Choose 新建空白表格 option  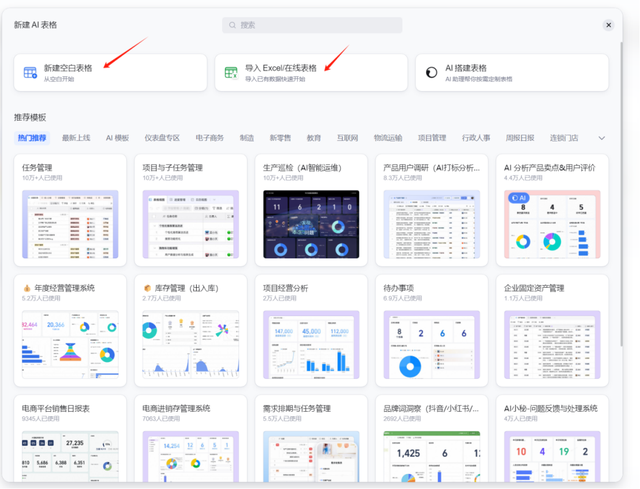click(x=110, y=73)
